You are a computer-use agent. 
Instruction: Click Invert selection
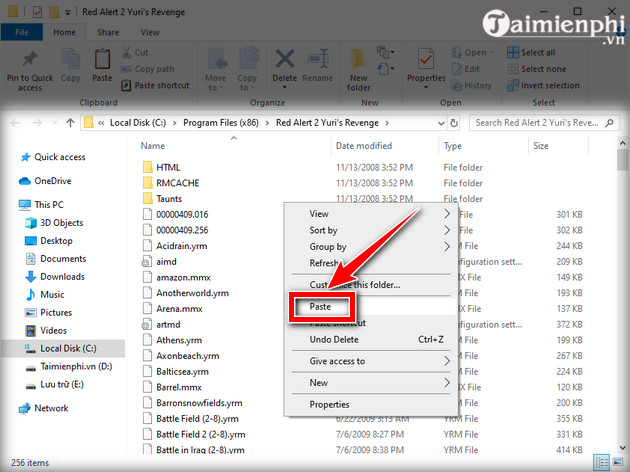point(543,86)
